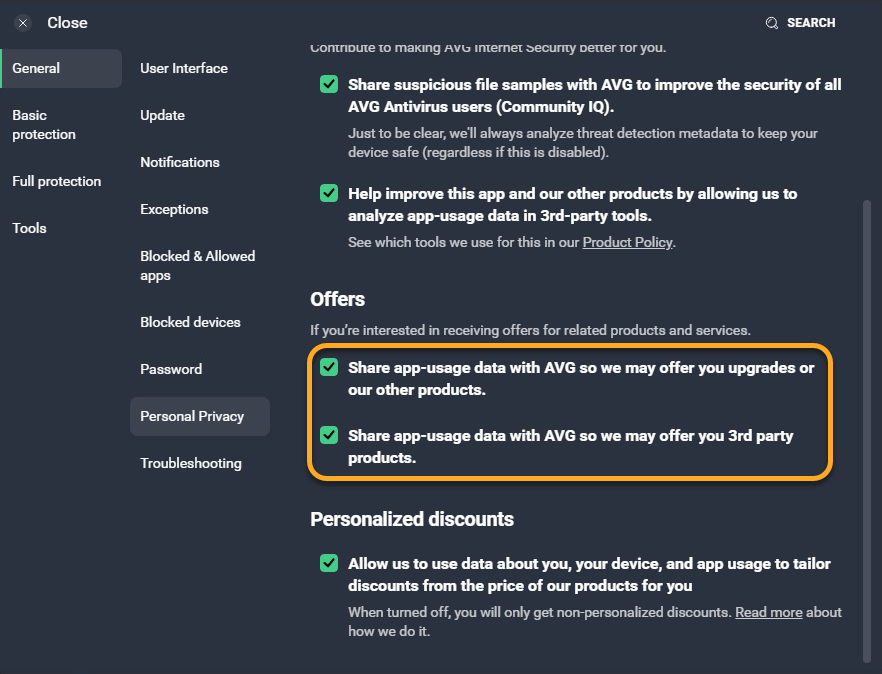
Task: Click the Read more link
Action: (768, 612)
